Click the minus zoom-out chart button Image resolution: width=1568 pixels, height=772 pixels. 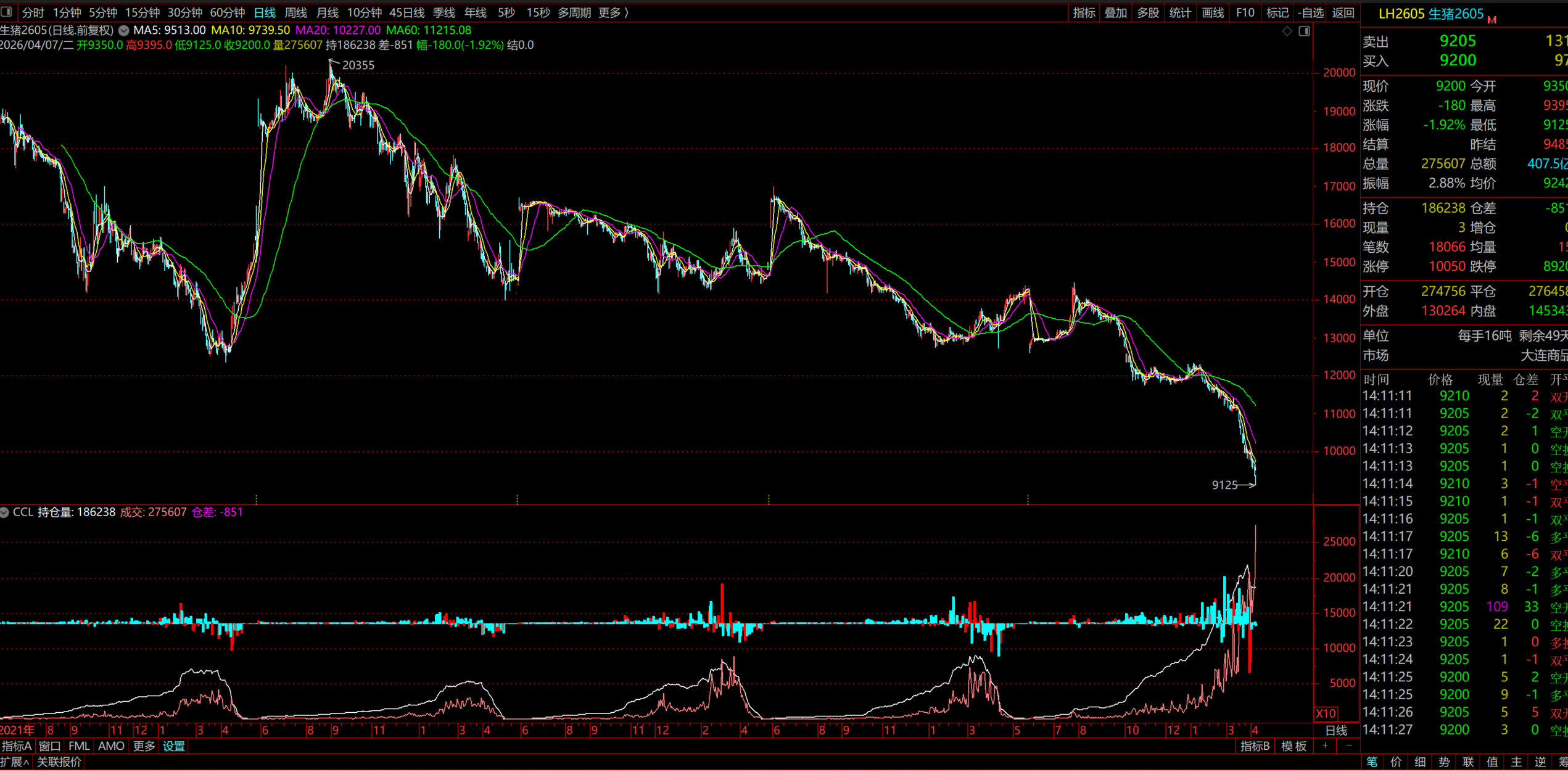pos(1349,745)
